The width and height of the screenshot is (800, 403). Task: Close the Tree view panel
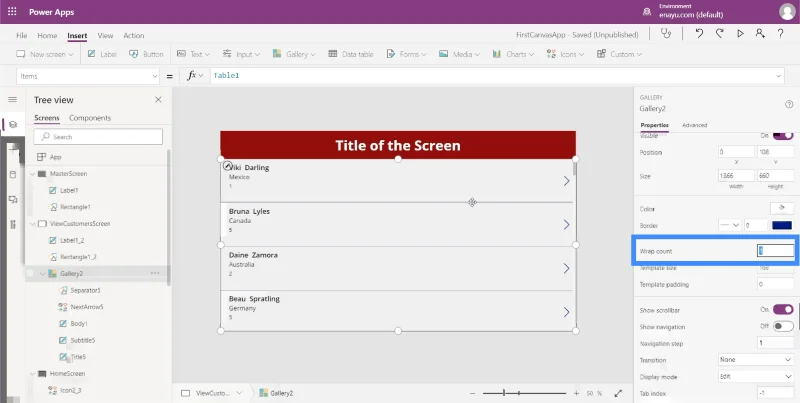click(158, 99)
